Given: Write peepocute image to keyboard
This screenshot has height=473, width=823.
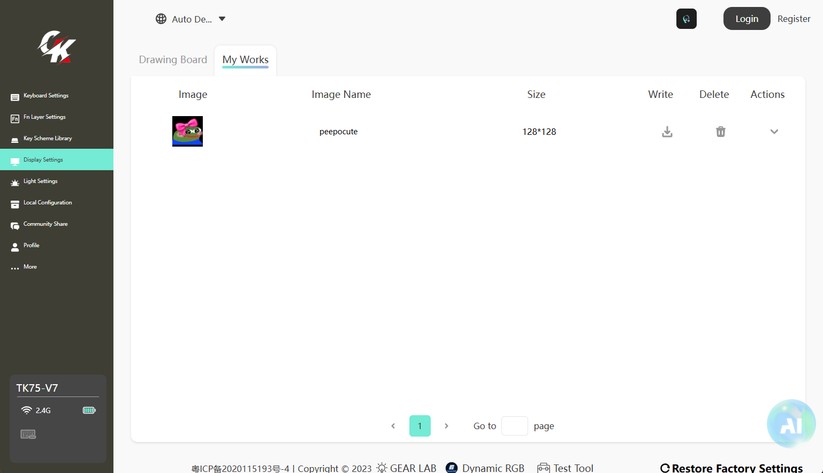Looking at the screenshot, I should [667, 131].
